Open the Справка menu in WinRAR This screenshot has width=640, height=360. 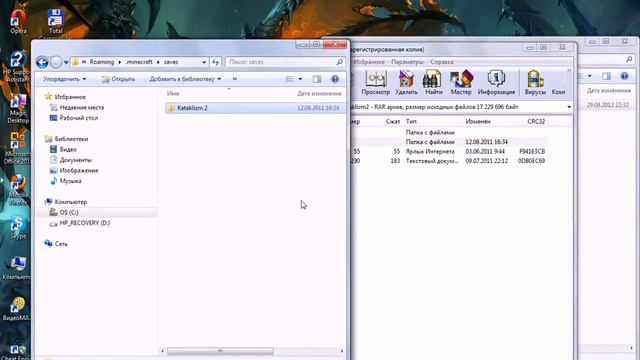[442, 62]
